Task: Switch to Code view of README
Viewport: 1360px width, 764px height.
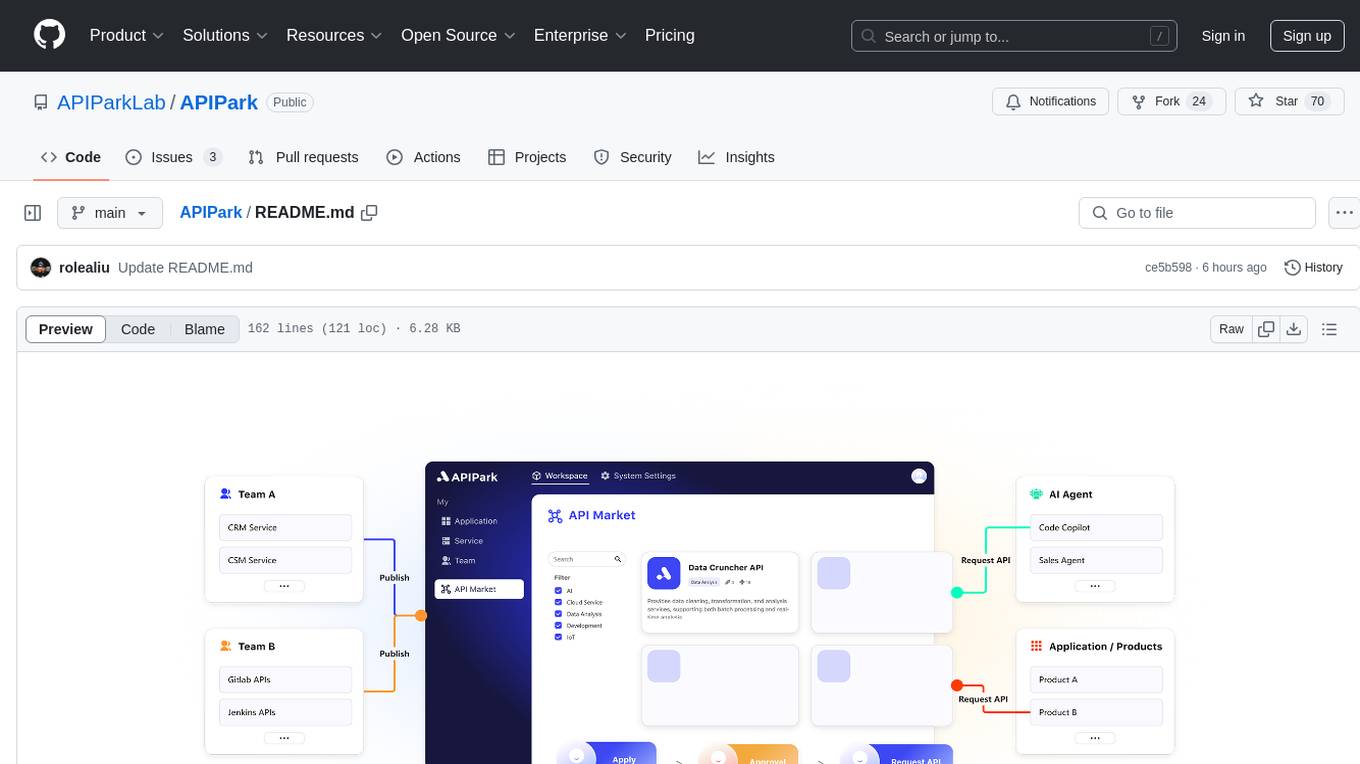Action: tap(138, 329)
